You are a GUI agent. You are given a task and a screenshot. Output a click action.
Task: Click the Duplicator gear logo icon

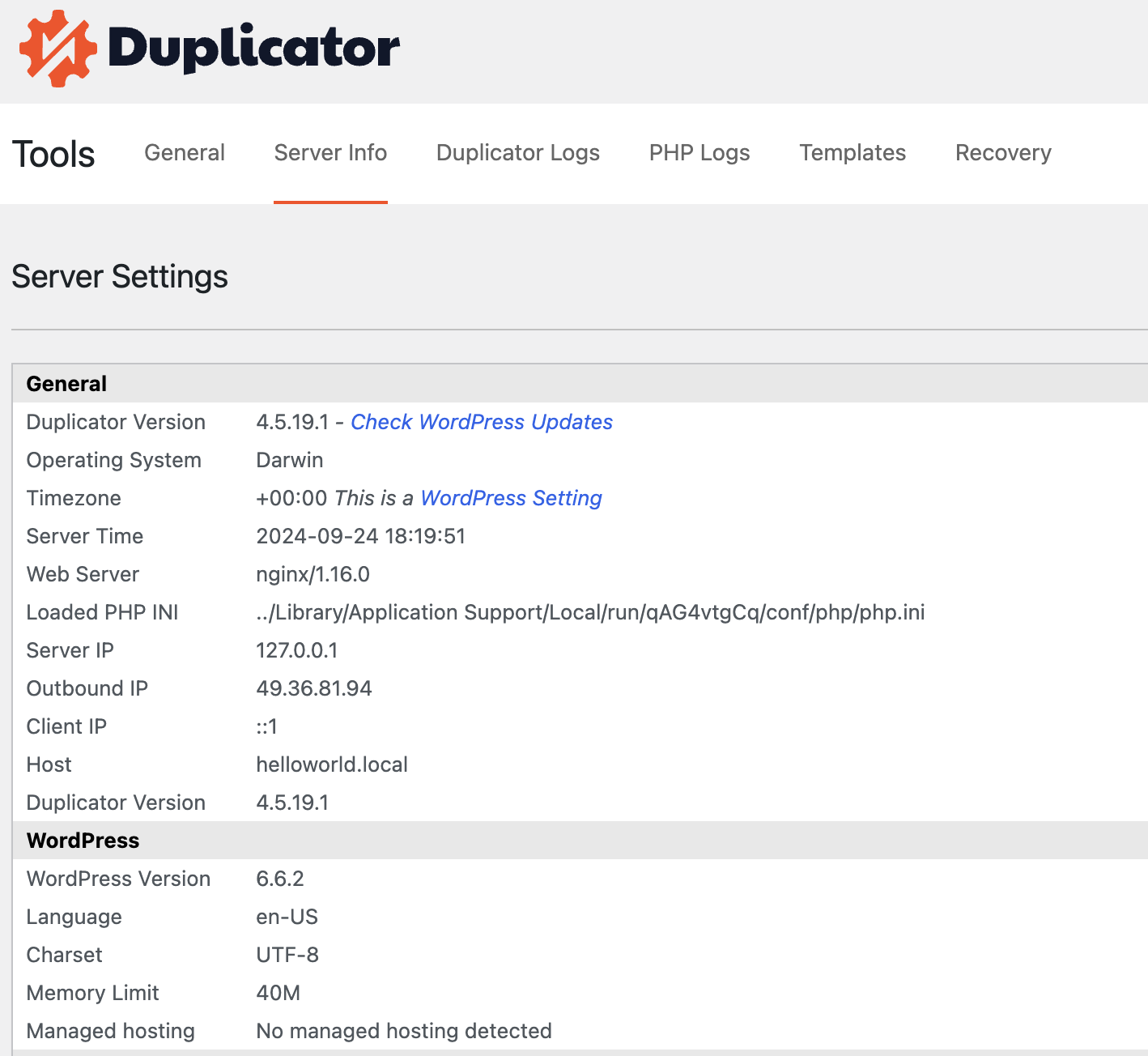click(58, 49)
